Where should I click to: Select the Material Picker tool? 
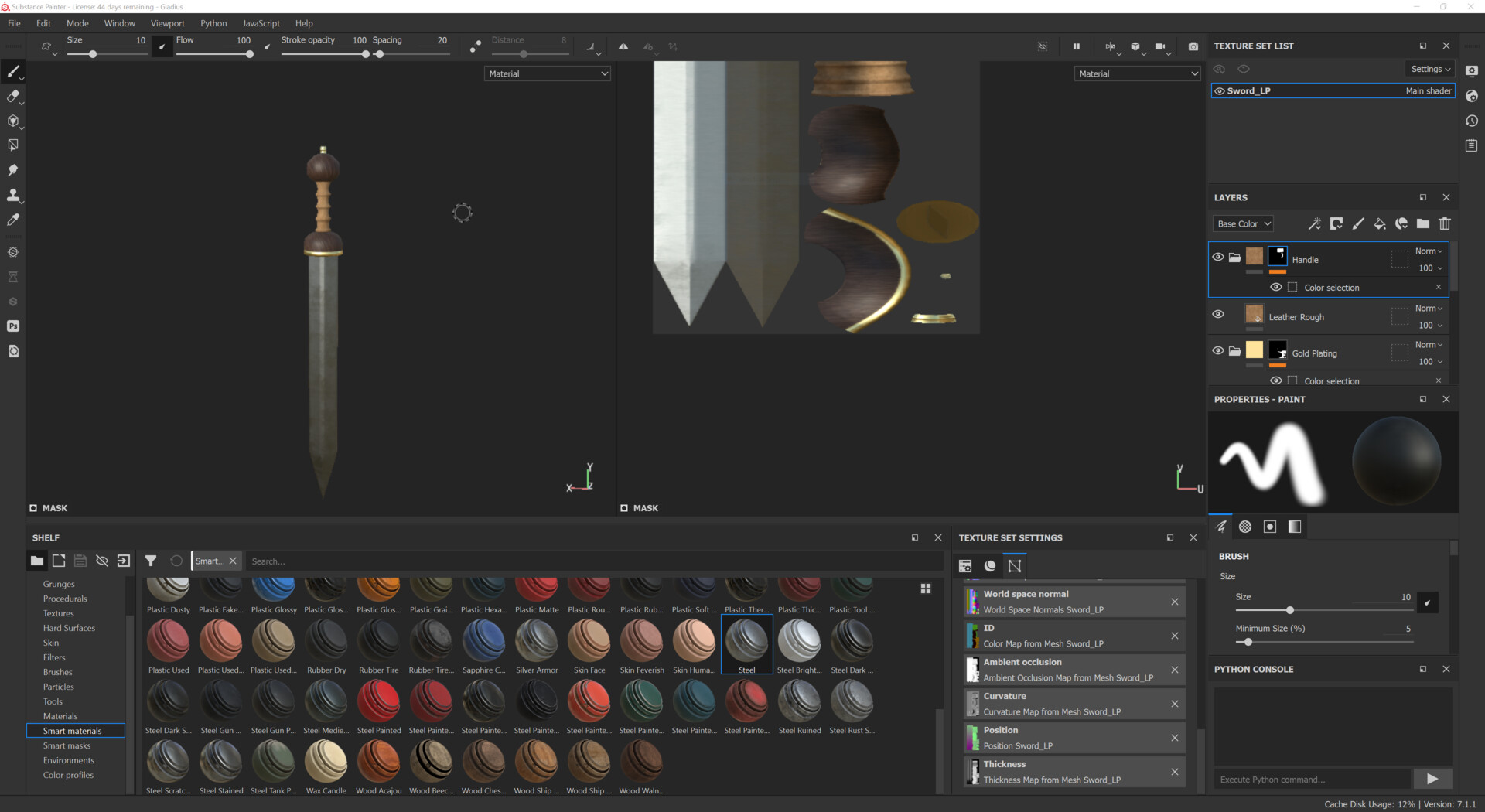[x=12, y=220]
